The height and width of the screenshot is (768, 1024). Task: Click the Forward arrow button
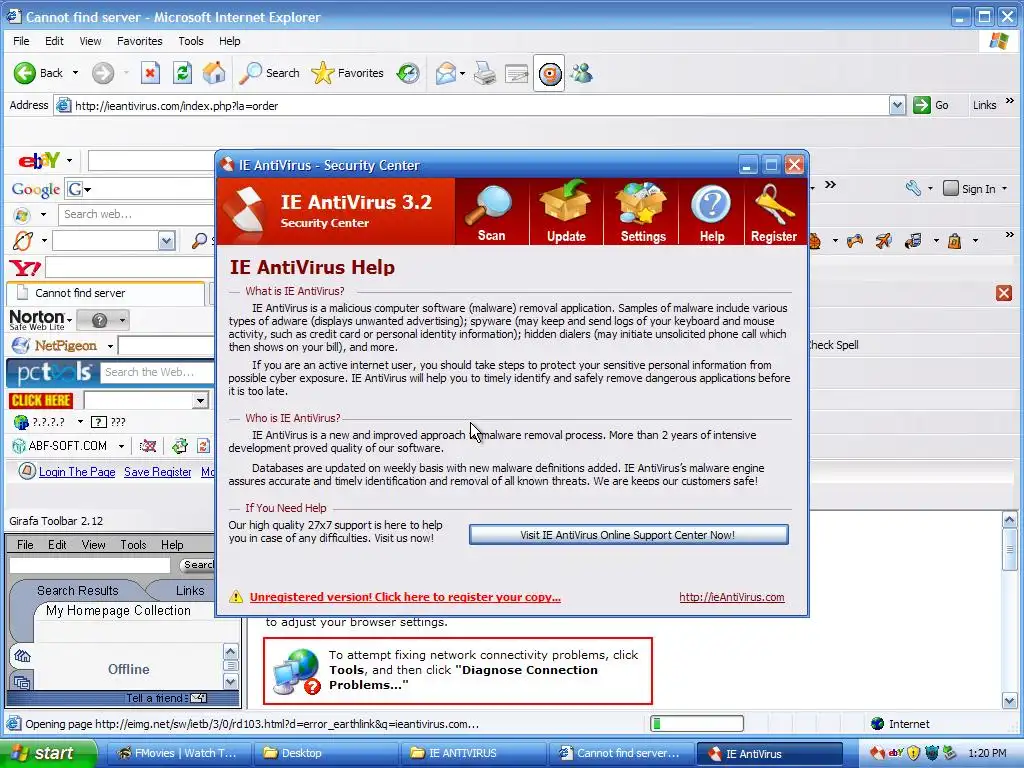click(x=103, y=73)
